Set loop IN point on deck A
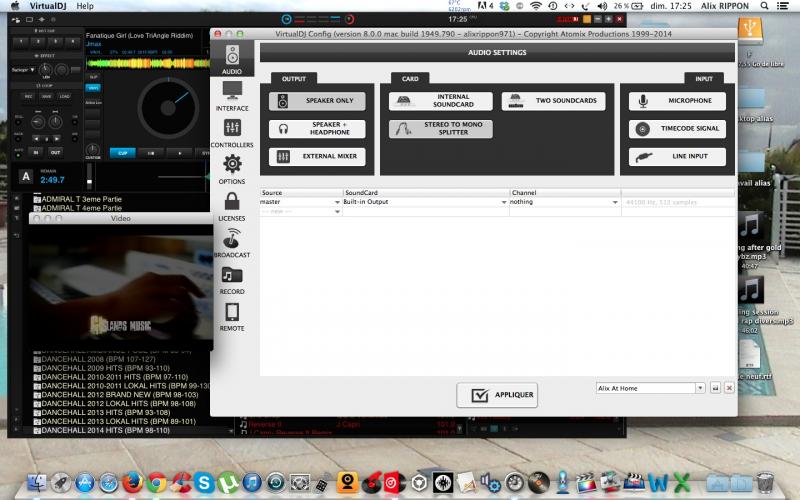Image resolution: width=800 pixels, height=500 pixels. click(x=36, y=152)
